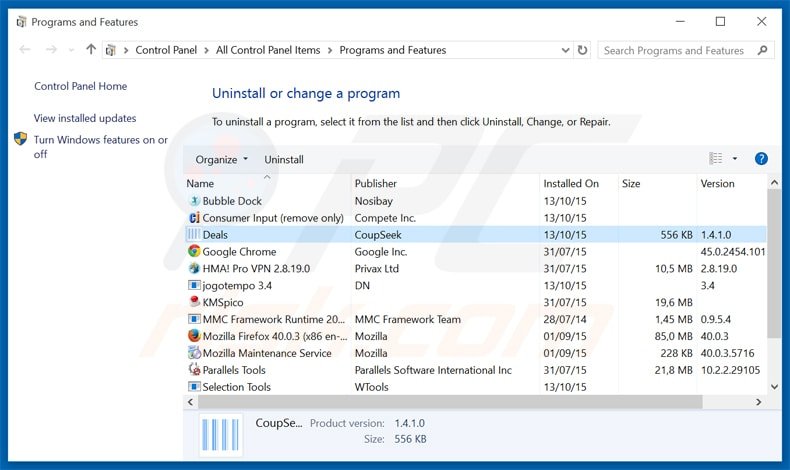Click the MMC Framework Runtime icon
This screenshot has height=470, width=790.
click(x=194, y=319)
